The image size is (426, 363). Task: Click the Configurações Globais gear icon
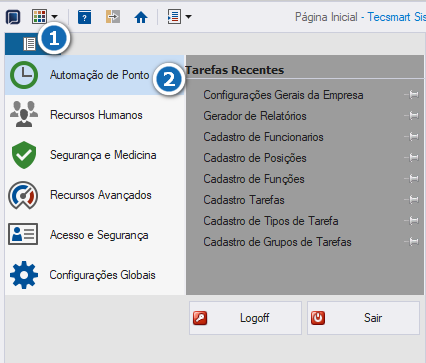[x=24, y=275]
